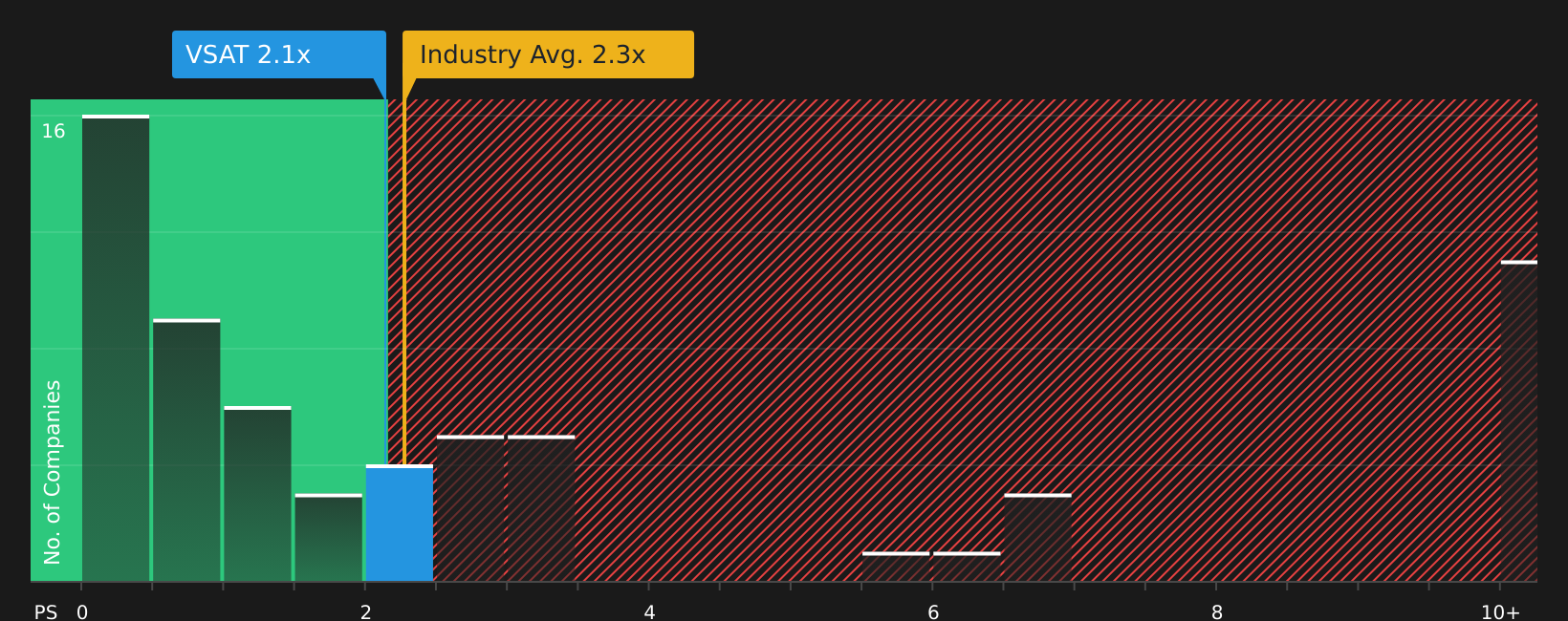This screenshot has height=621, width=1568.
Task: Click the x-axis tick label 0
Action: click(x=82, y=612)
